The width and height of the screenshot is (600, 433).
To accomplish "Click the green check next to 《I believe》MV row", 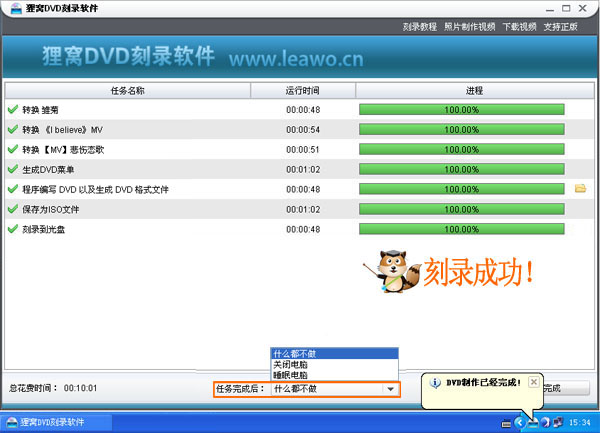I will (13, 129).
